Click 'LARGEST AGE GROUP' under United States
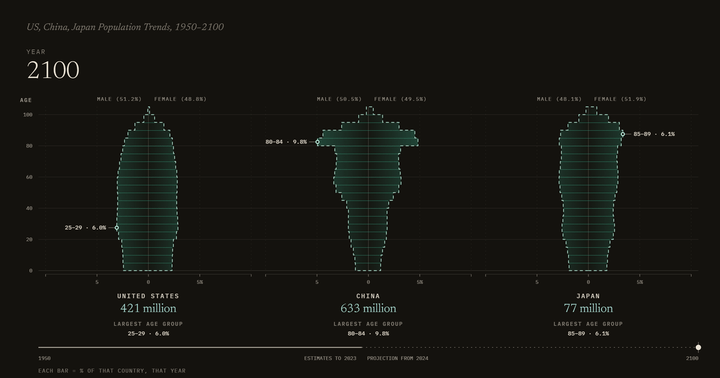Viewport: 720px width, 378px height. point(148,324)
